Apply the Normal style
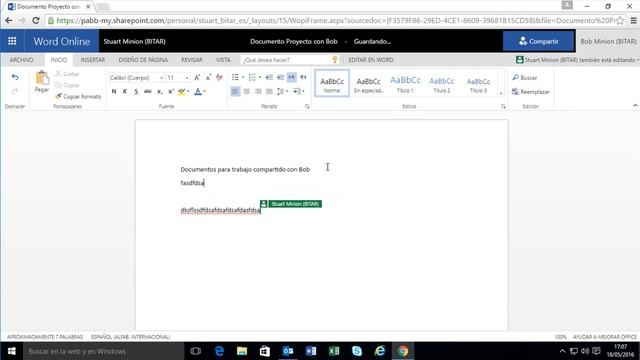Image resolution: width=640 pixels, height=360 pixels. click(332, 84)
